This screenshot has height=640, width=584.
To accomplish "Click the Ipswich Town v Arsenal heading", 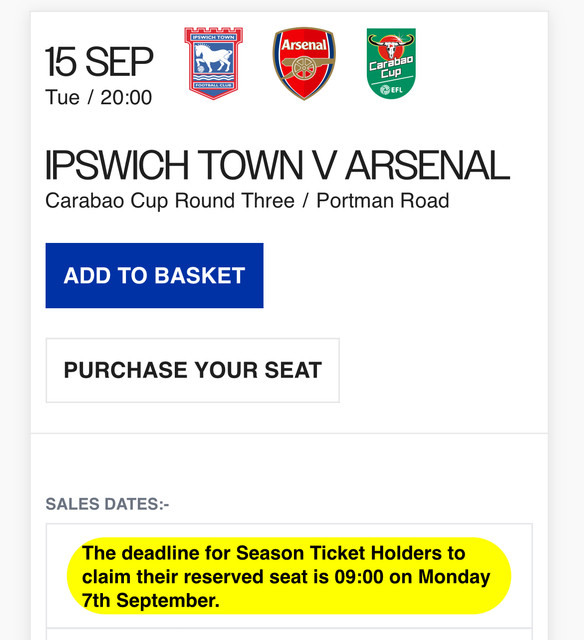I will coord(277,165).
